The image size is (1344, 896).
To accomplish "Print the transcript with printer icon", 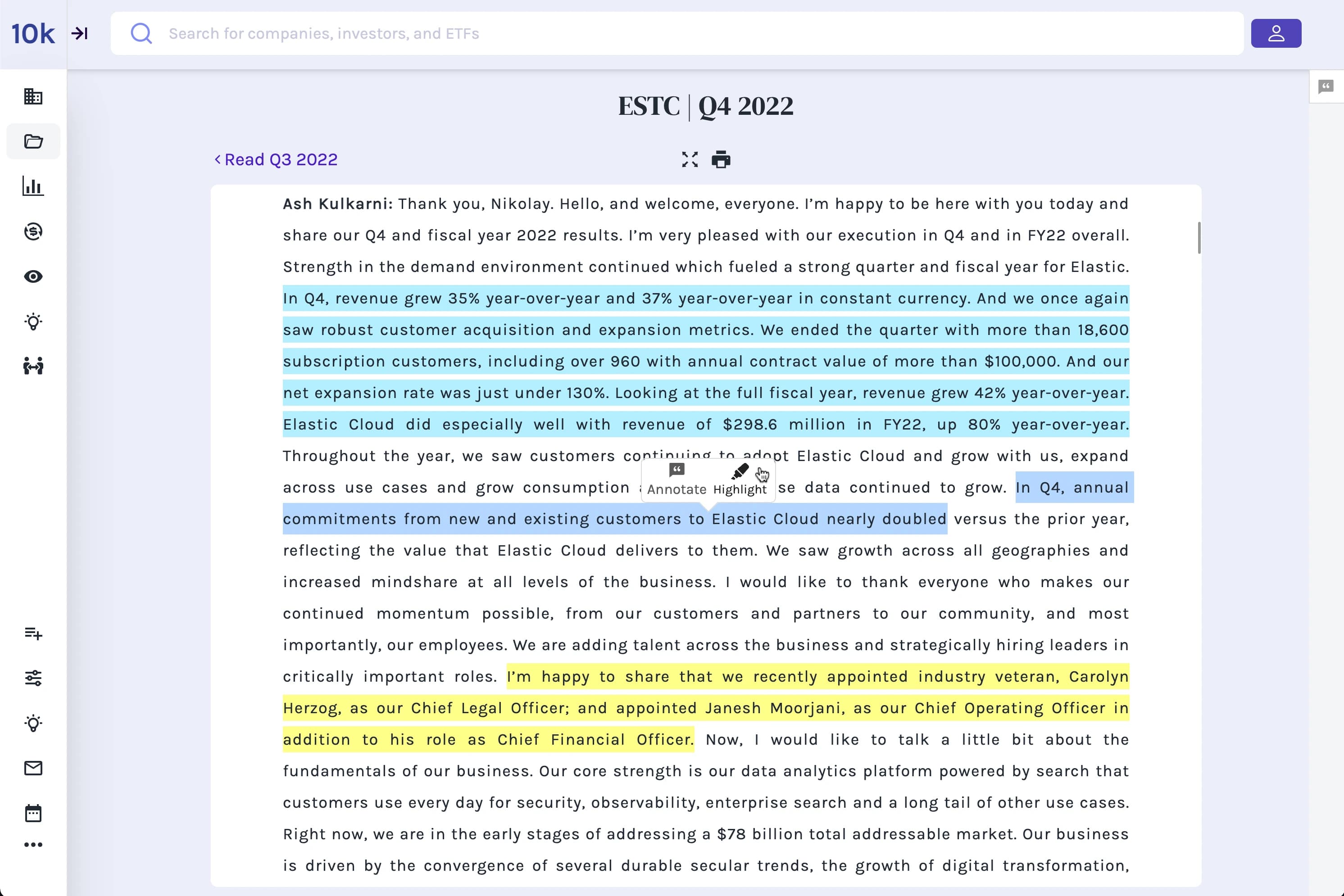I will tap(721, 159).
